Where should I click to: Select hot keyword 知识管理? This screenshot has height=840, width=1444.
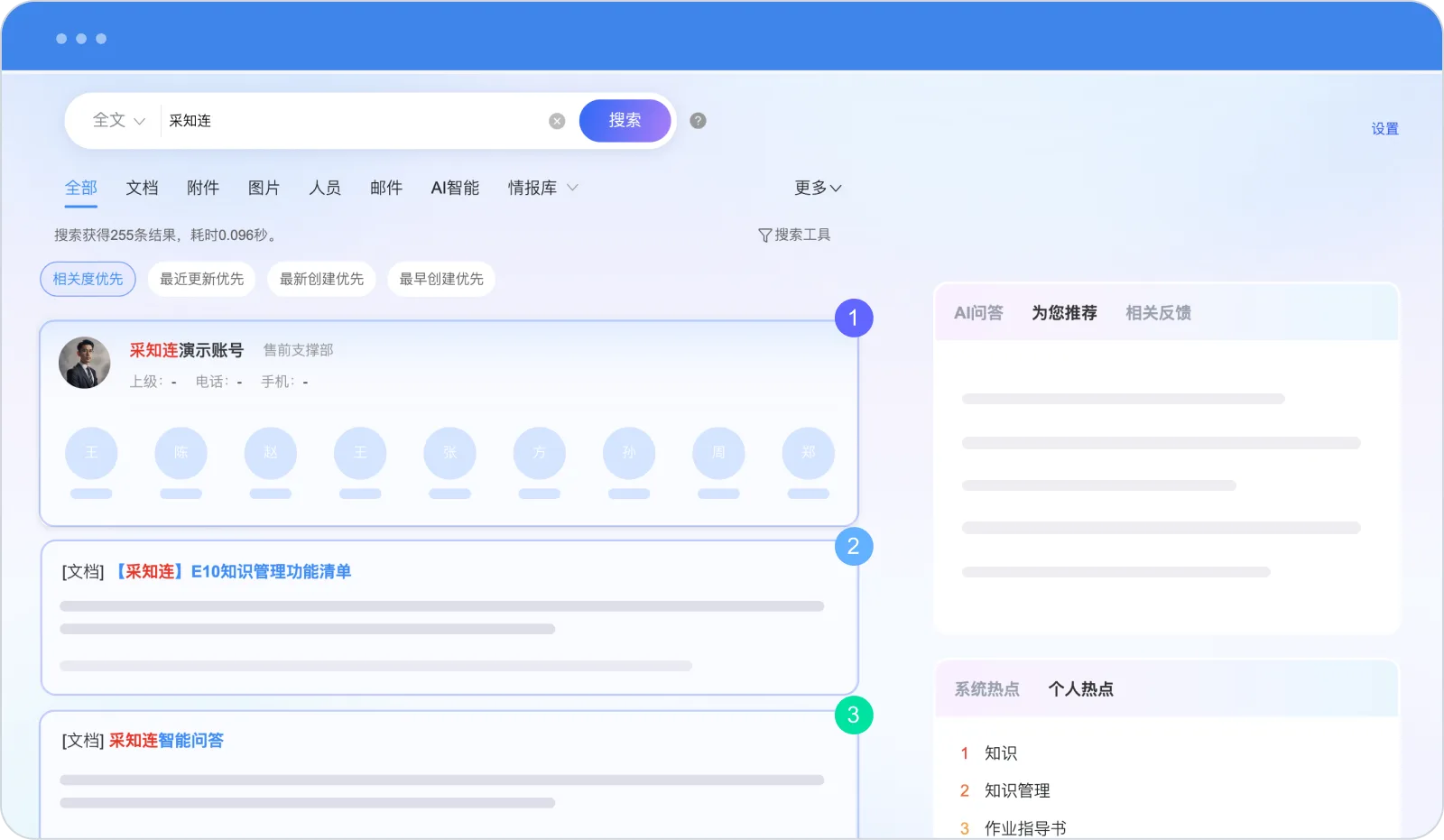(x=1017, y=791)
